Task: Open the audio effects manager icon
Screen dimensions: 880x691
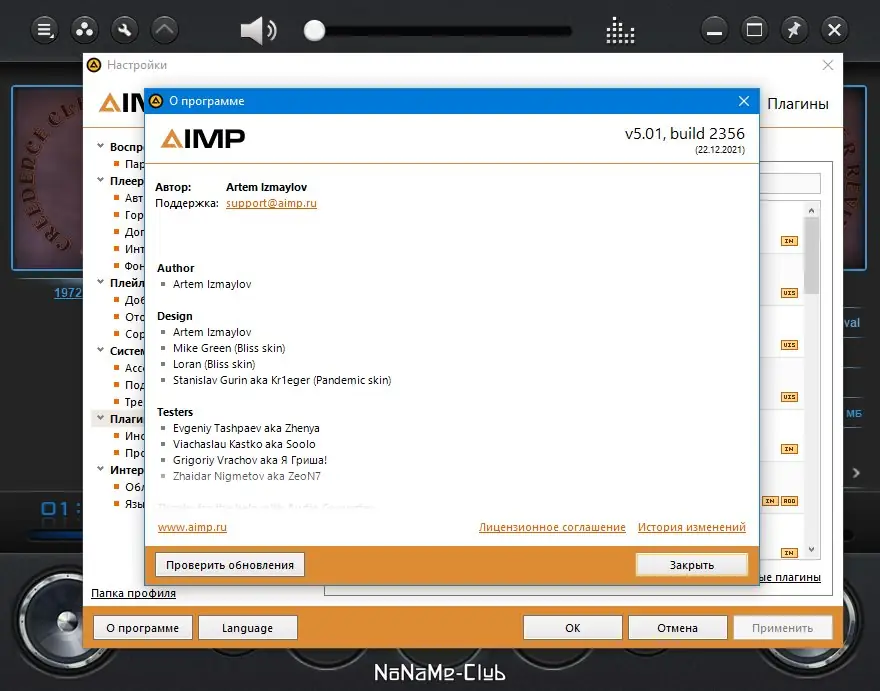Action: (84, 30)
